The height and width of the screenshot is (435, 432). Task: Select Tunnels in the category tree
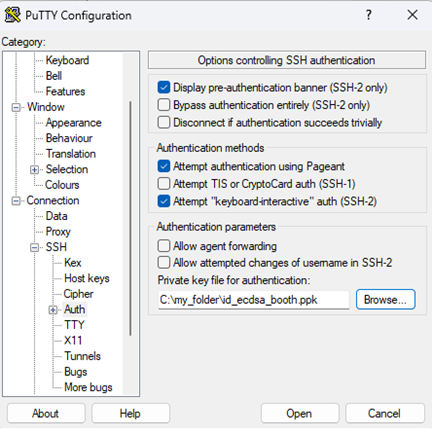[x=82, y=356]
